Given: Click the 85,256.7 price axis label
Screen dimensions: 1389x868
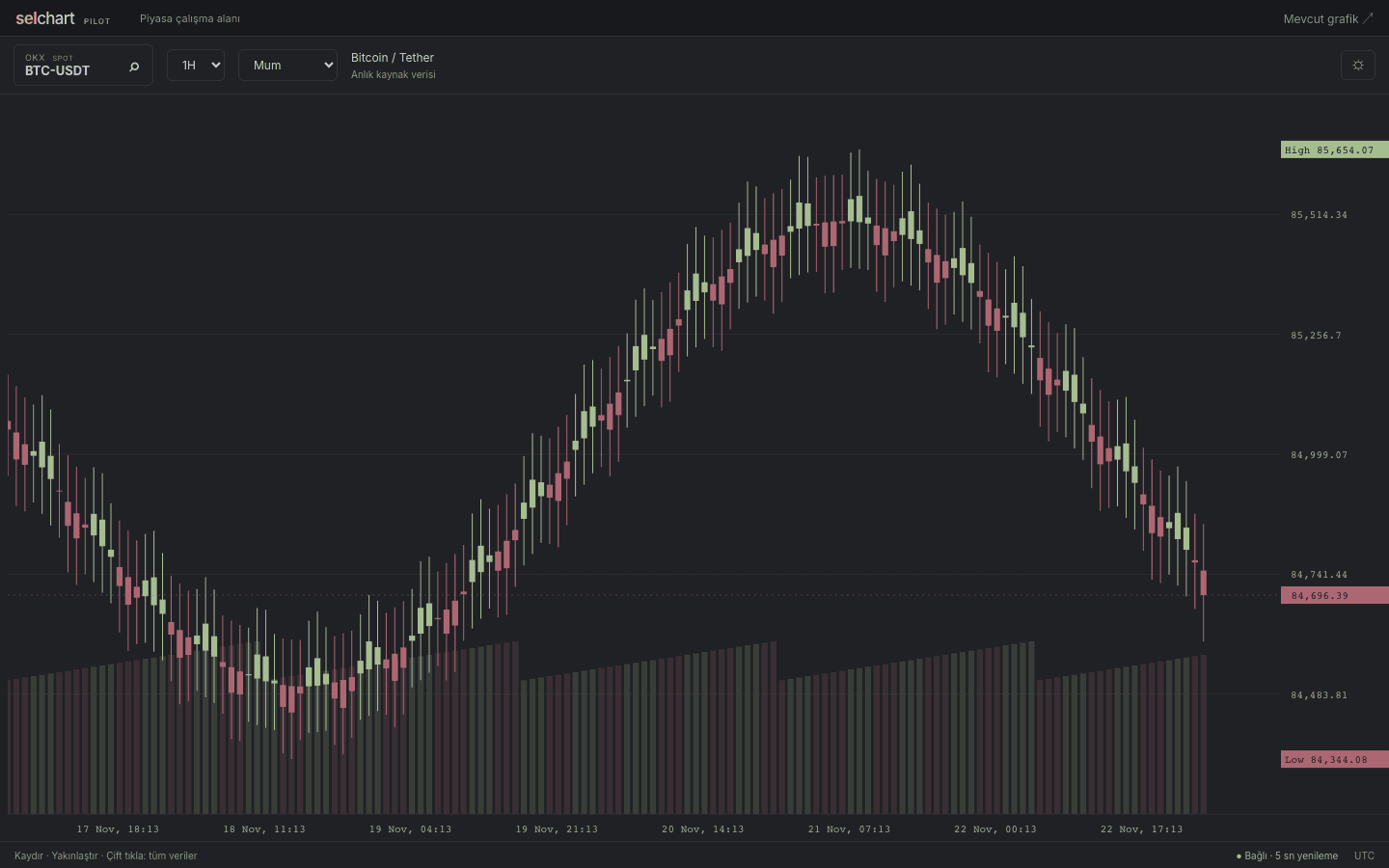Looking at the screenshot, I should (x=1317, y=336).
